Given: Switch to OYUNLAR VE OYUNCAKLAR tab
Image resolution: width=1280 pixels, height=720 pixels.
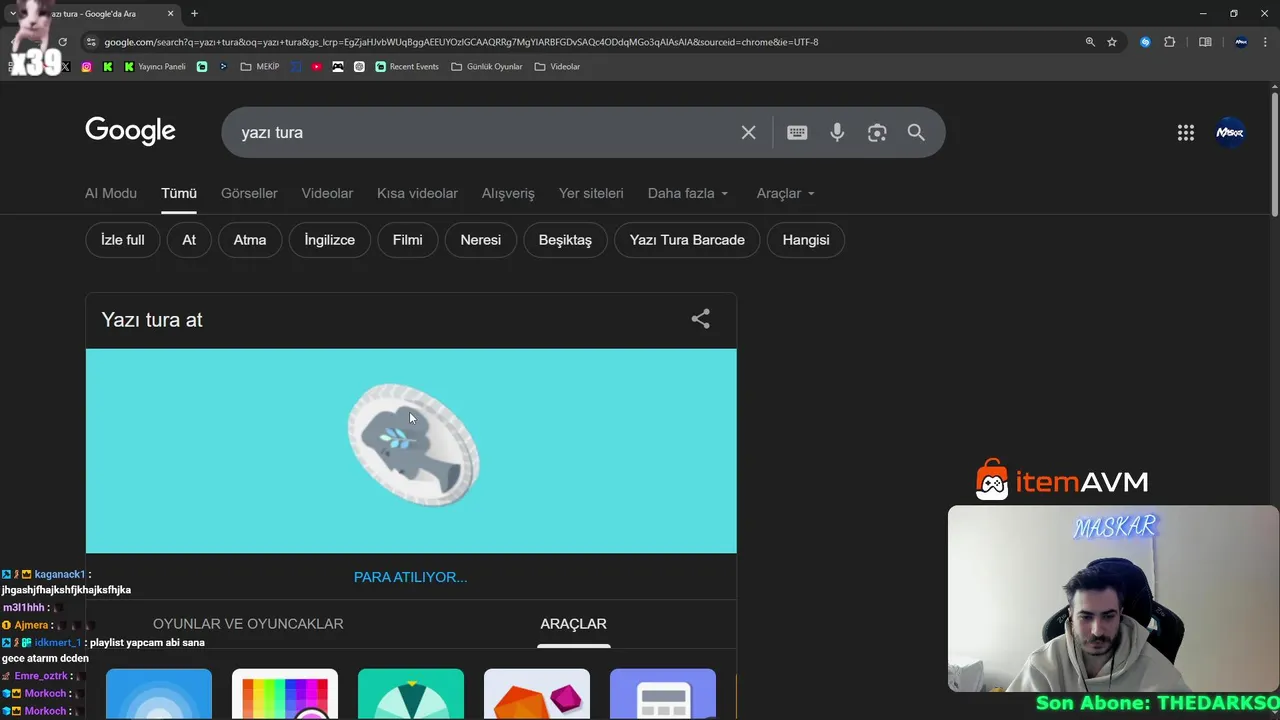Looking at the screenshot, I should 248,623.
